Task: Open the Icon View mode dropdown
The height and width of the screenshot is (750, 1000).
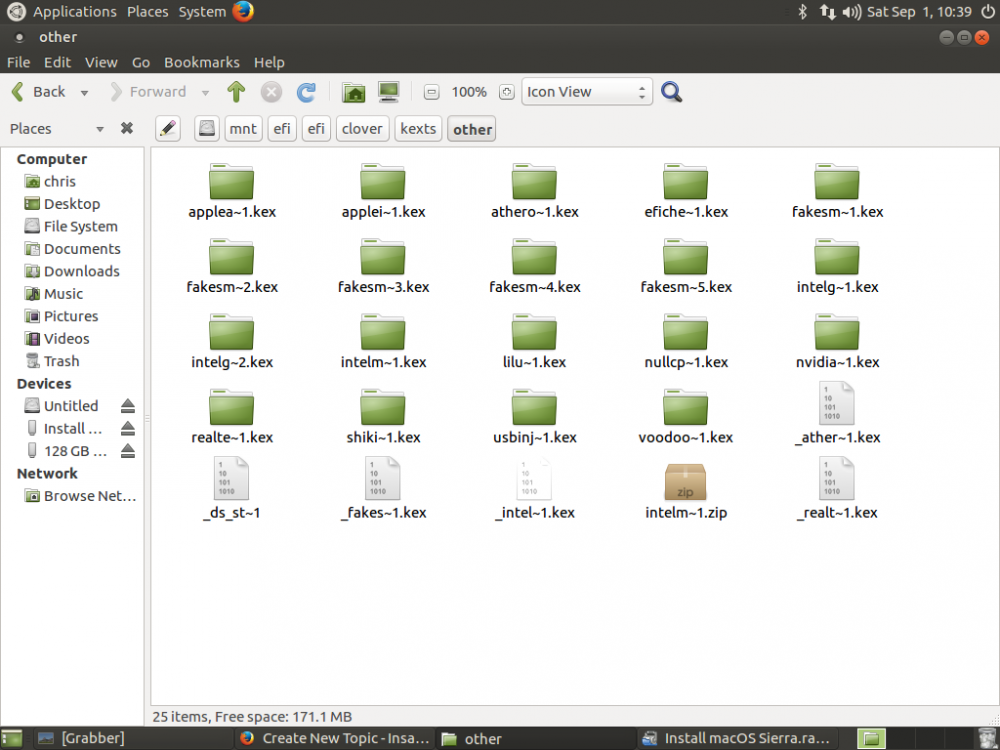Action: point(587,92)
